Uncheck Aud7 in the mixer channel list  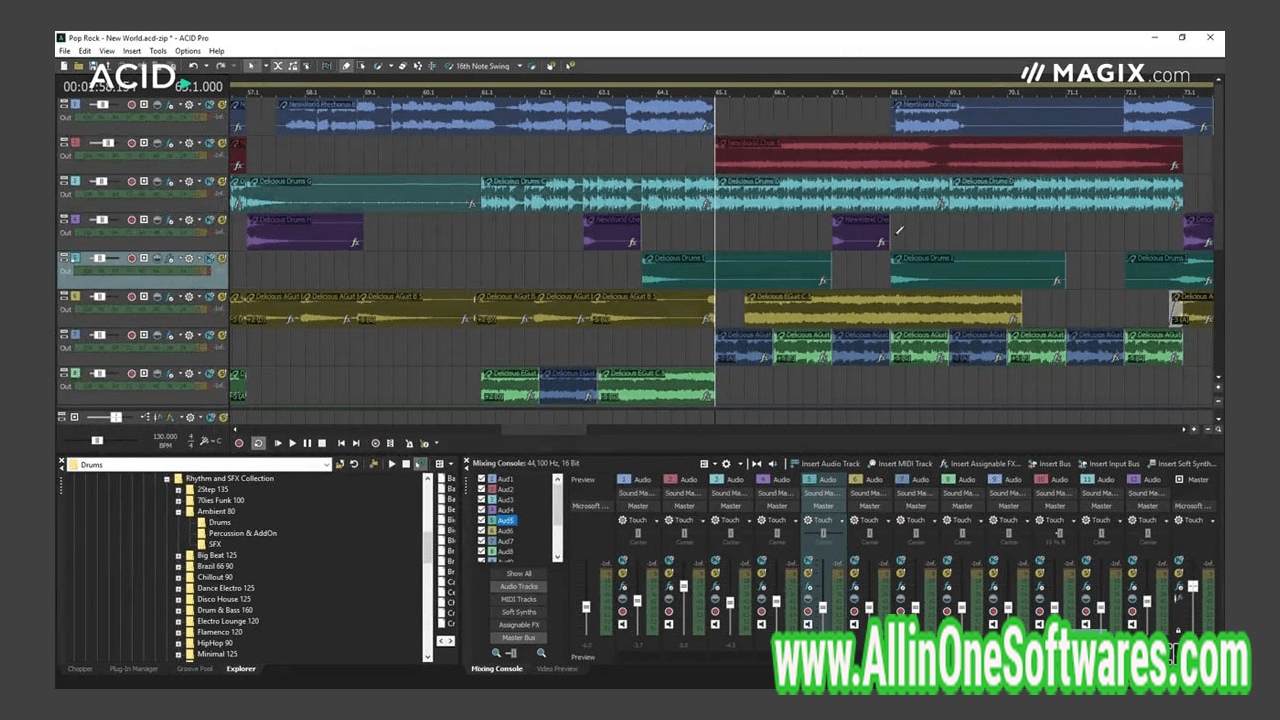click(482, 541)
